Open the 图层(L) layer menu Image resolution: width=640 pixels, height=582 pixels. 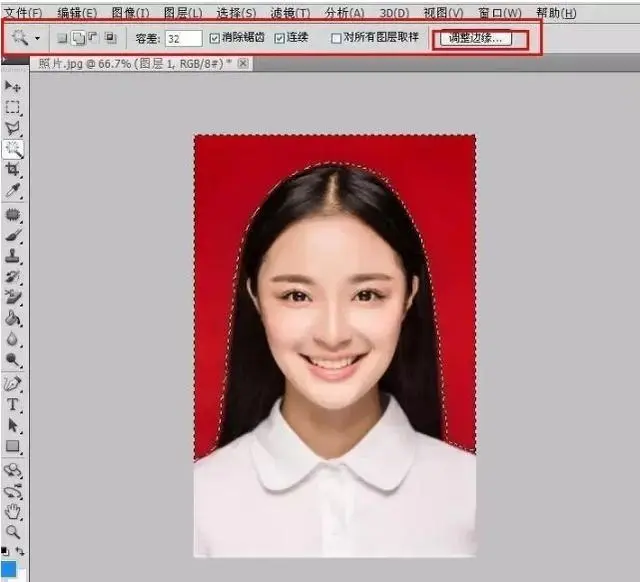pyautogui.click(x=182, y=13)
